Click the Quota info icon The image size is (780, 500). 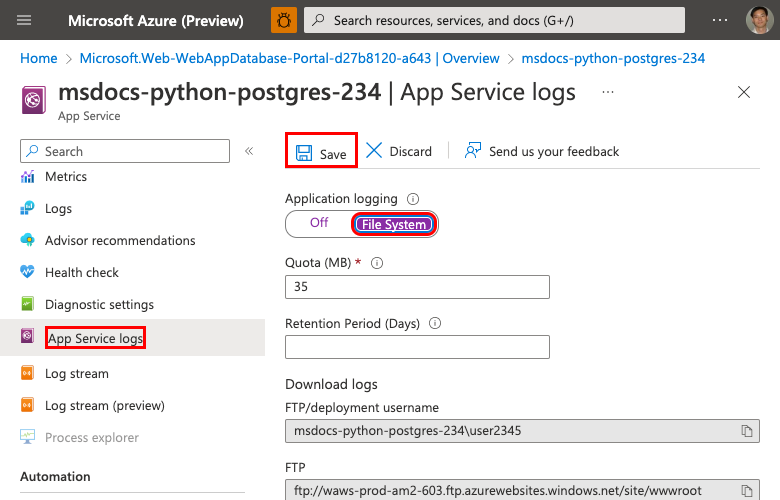tap(377, 263)
